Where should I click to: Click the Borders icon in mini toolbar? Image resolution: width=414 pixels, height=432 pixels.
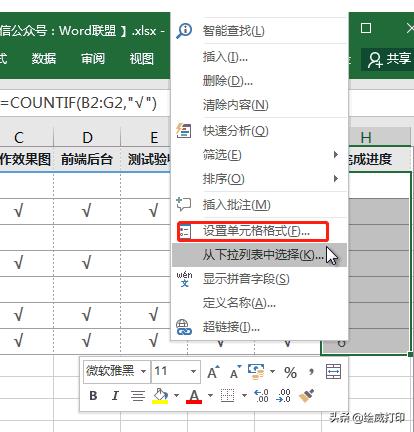228,396
